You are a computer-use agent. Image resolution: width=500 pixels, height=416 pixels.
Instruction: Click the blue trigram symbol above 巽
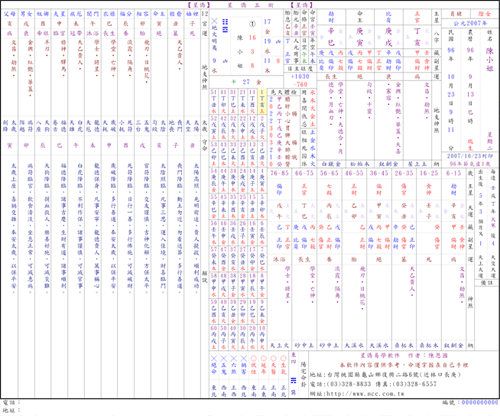click(293, 380)
